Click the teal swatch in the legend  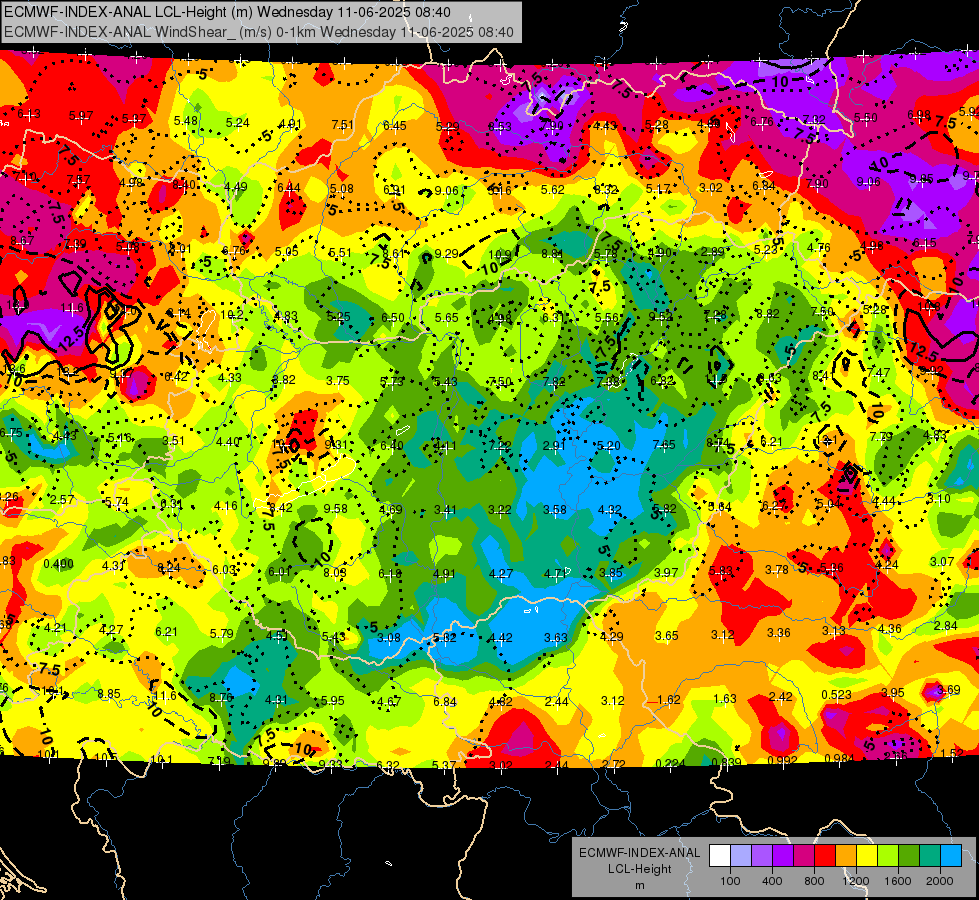tap(930, 855)
